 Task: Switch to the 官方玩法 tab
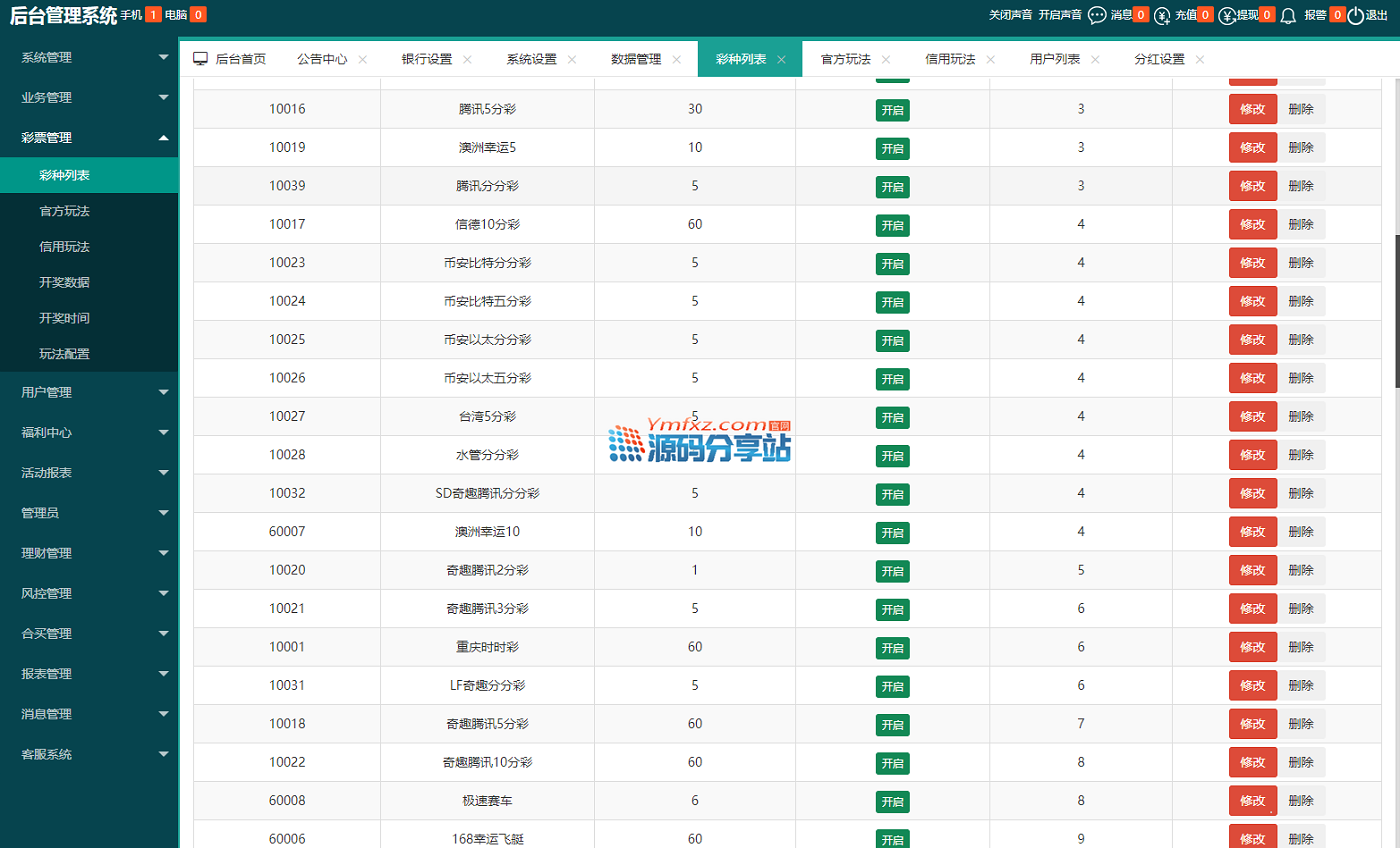coord(845,59)
